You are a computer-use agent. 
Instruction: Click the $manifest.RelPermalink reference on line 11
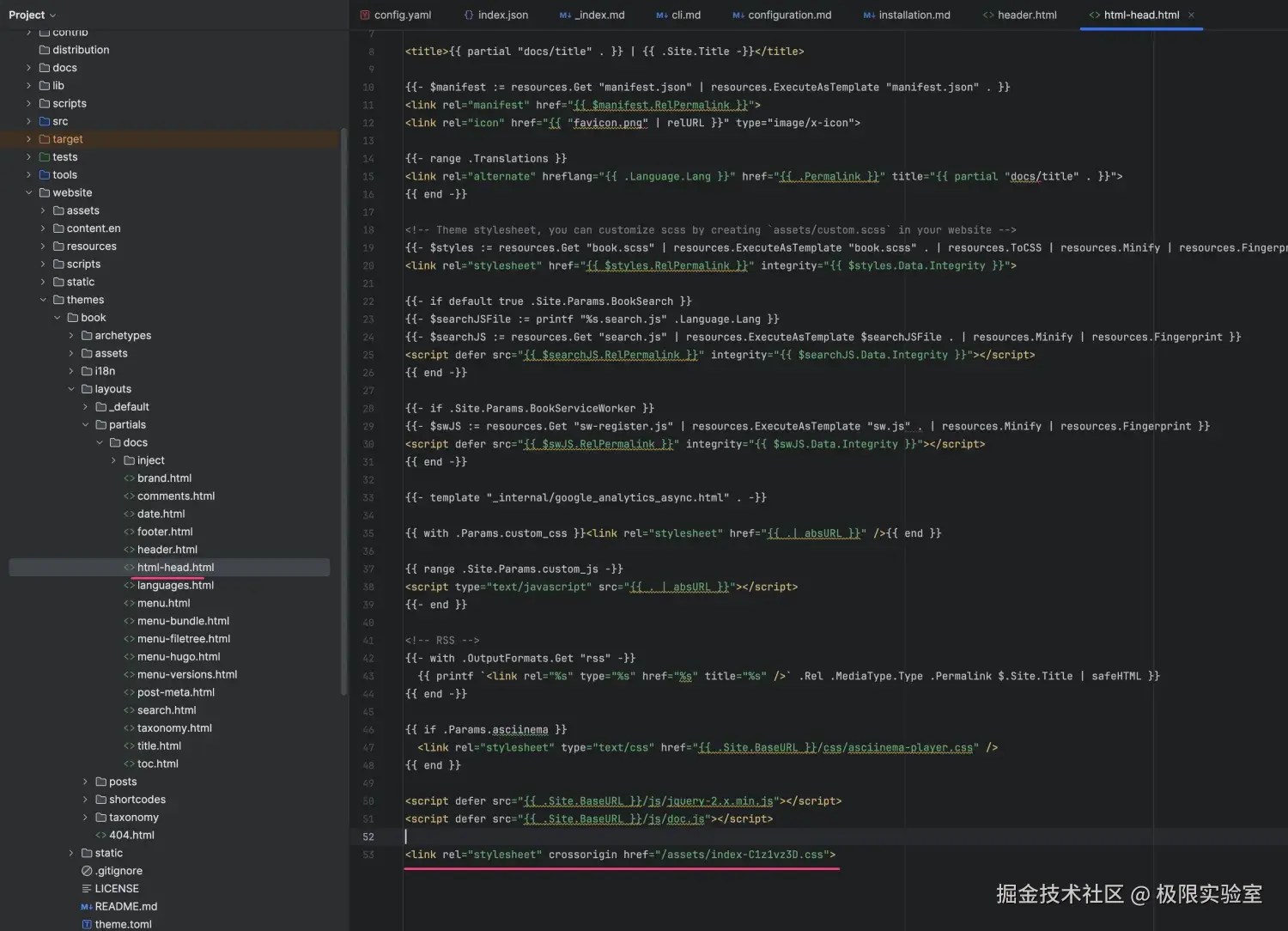click(x=660, y=105)
